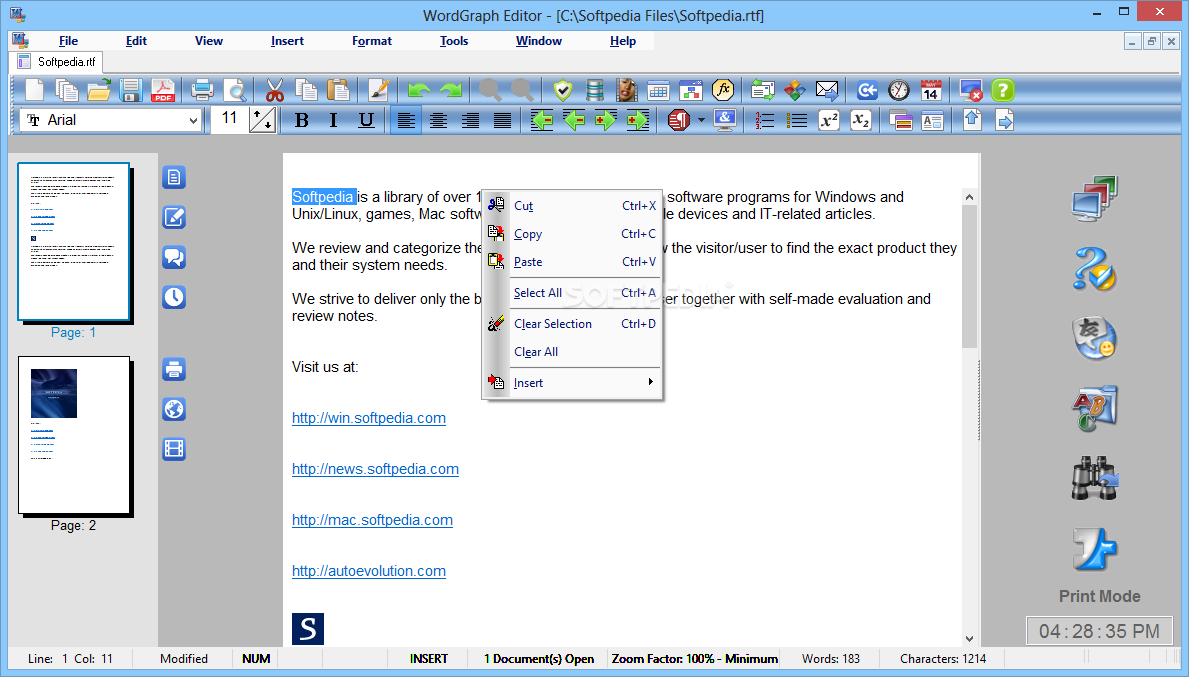Click the clipboard Paste icon in toolbar
1189x677 pixels.
(x=338, y=90)
